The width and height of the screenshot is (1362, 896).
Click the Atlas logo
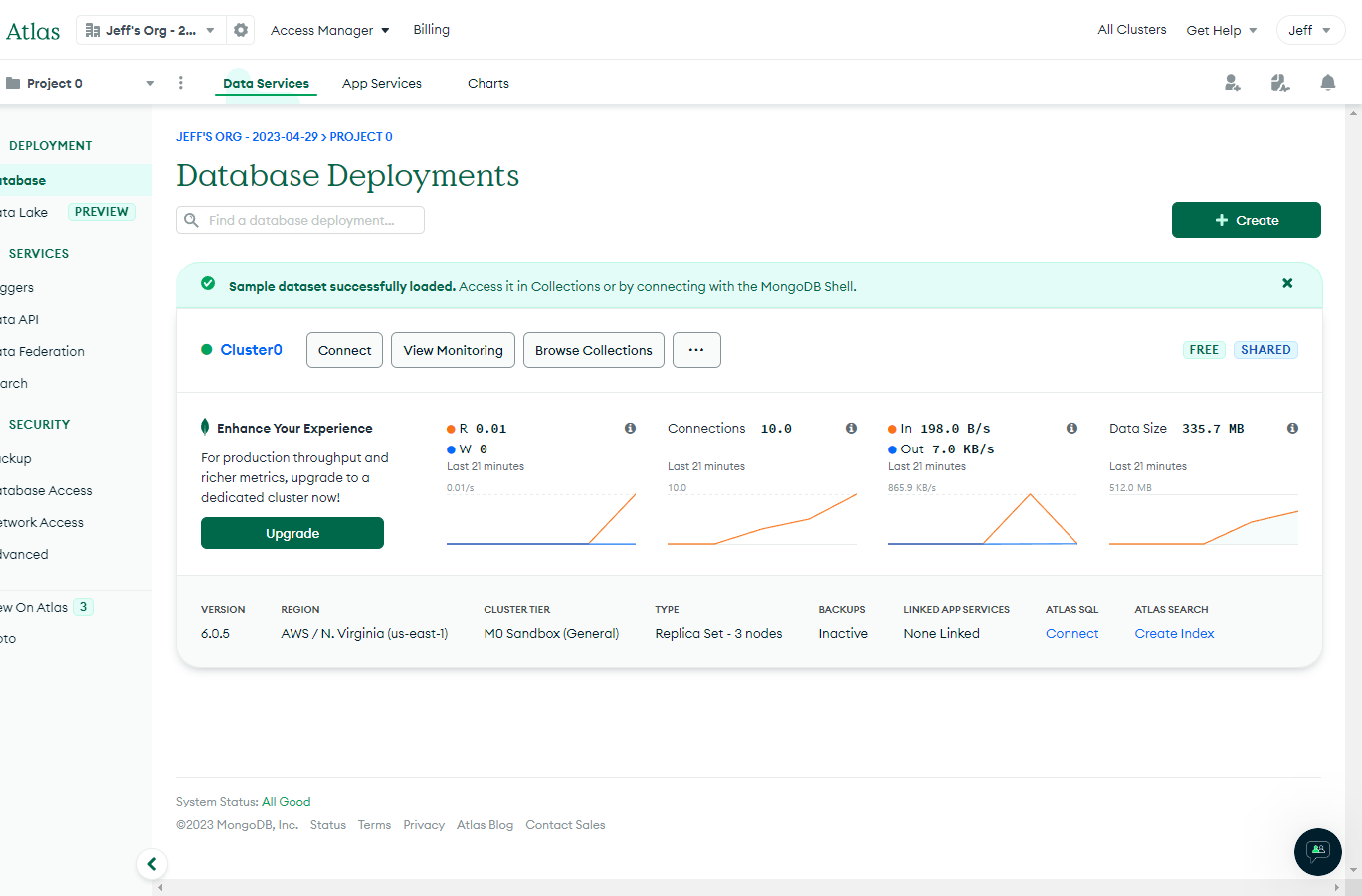tap(33, 31)
